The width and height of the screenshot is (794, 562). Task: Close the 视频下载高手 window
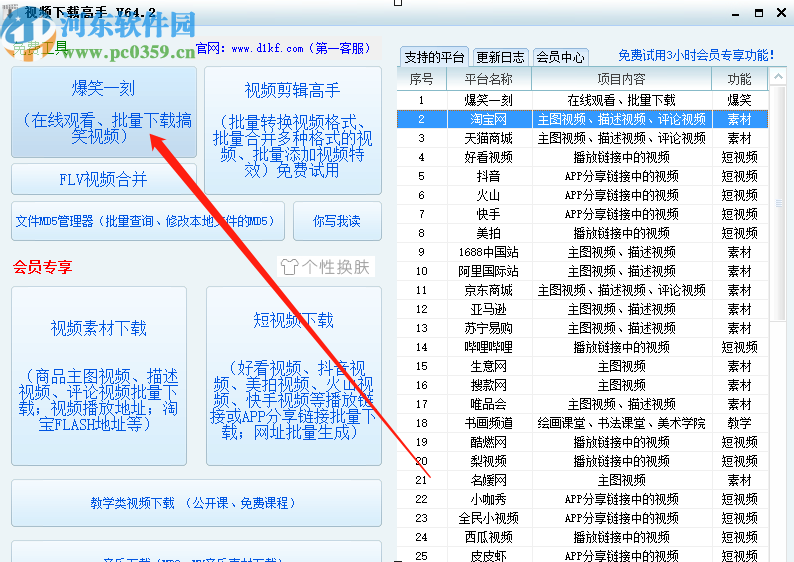(781, 13)
